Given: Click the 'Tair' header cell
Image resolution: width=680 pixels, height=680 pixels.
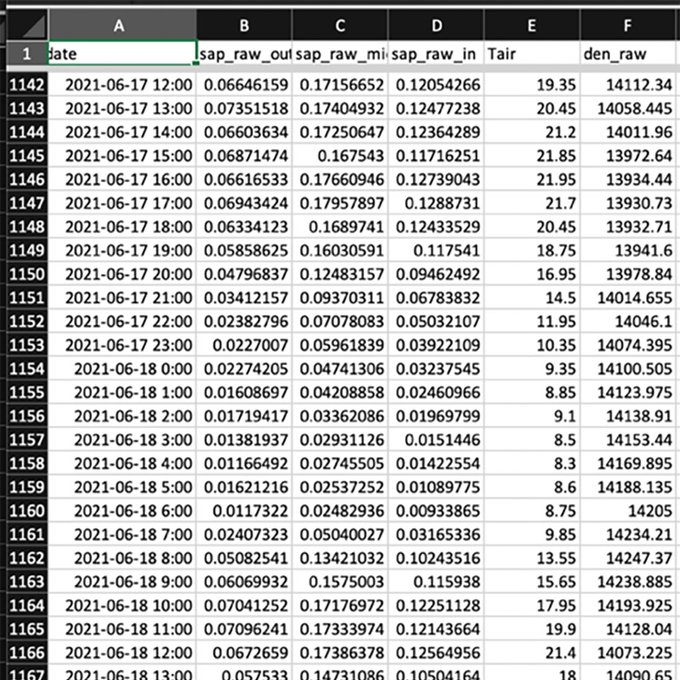Looking at the screenshot, I should click(x=531, y=53).
